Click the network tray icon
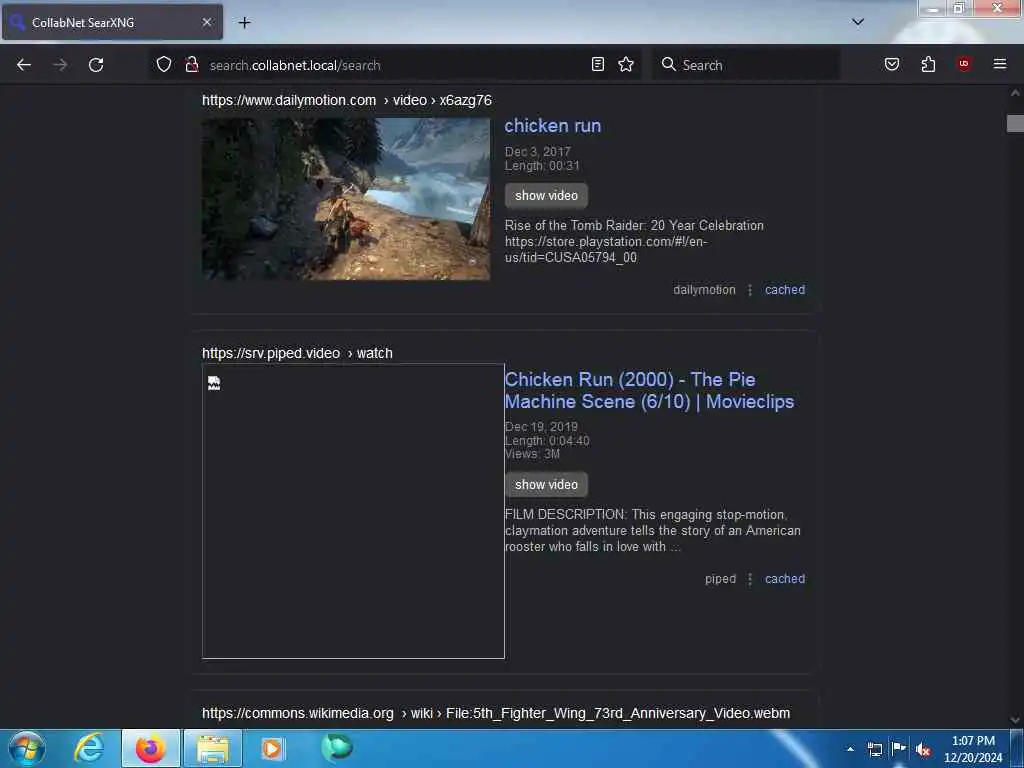Screen dimensions: 1024x768 875,749
